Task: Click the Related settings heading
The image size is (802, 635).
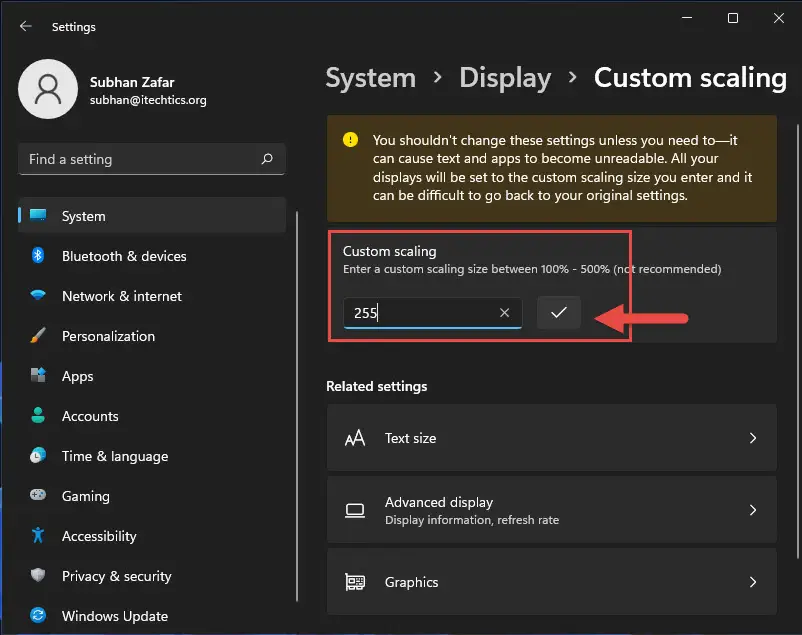Action: pyautogui.click(x=376, y=386)
